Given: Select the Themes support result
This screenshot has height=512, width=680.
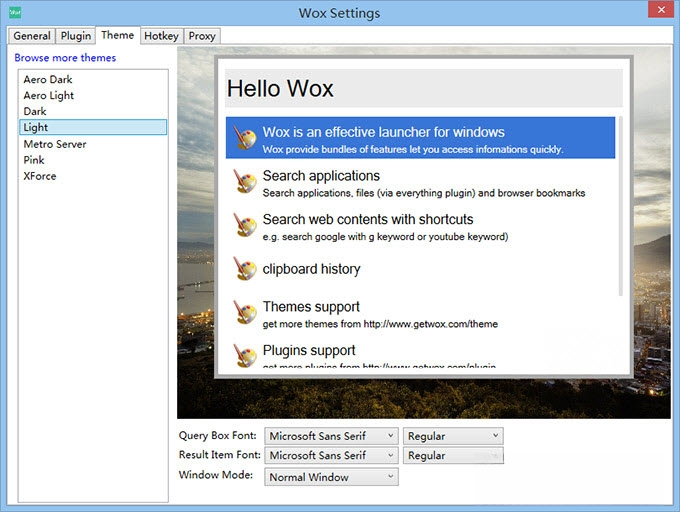Looking at the screenshot, I should (420, 313).
